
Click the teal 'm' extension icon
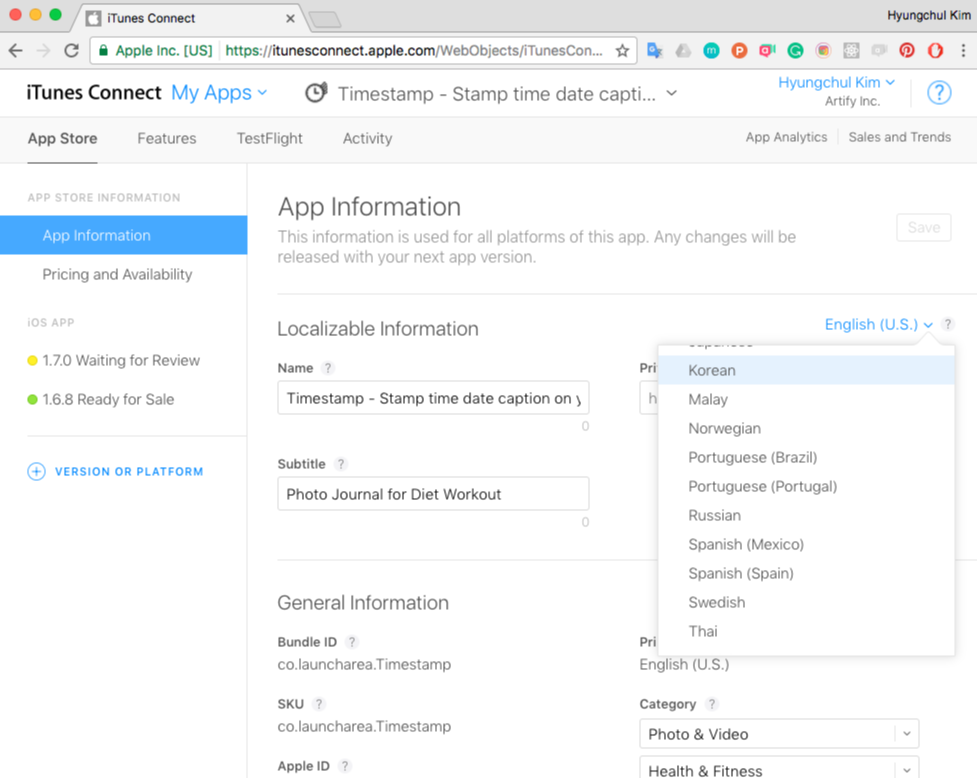(x=711, y=50)
